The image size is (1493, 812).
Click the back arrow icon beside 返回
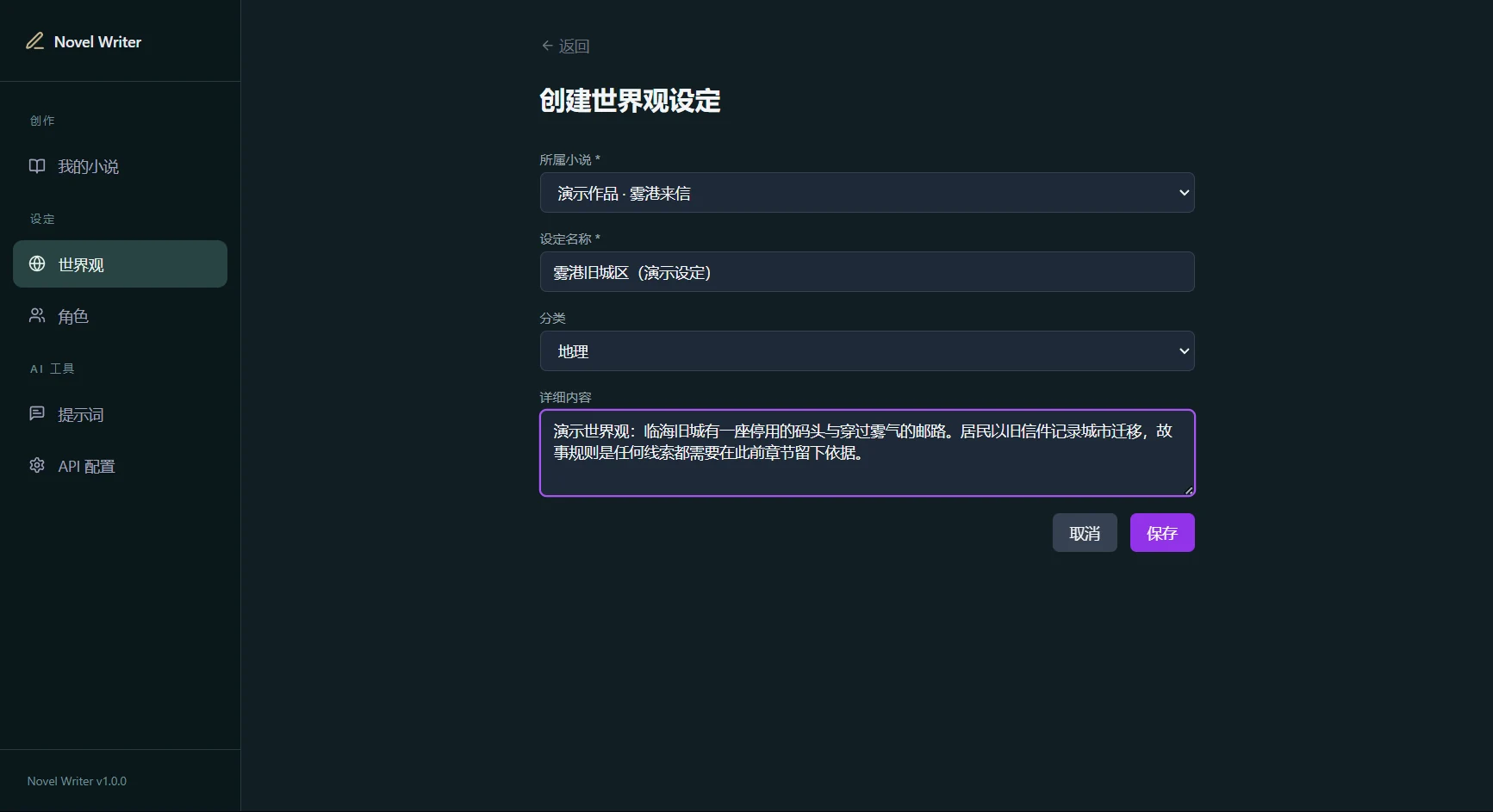point(547,46)
